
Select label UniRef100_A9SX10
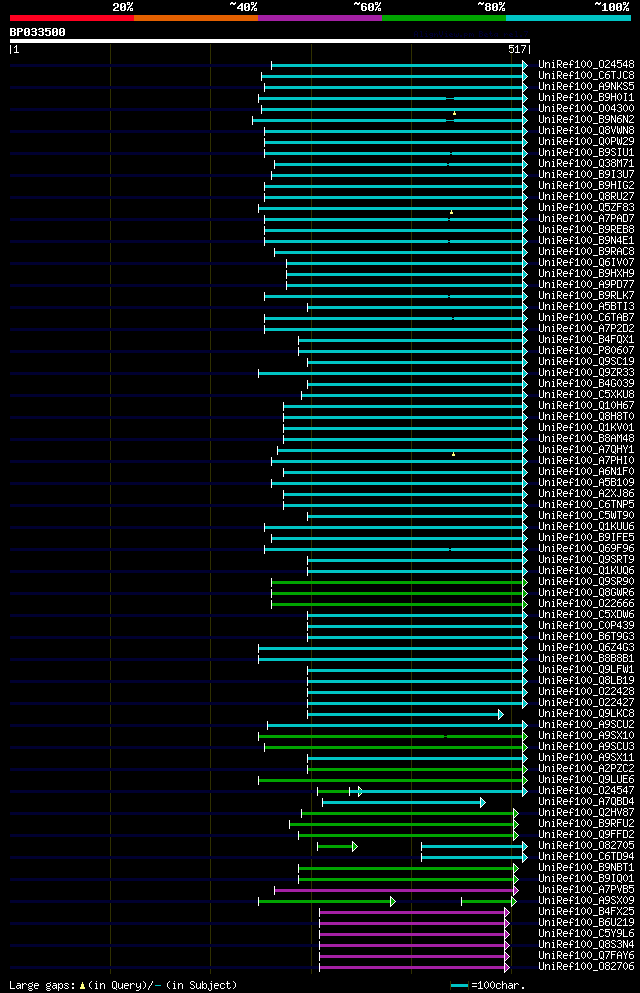pos(586,736)
